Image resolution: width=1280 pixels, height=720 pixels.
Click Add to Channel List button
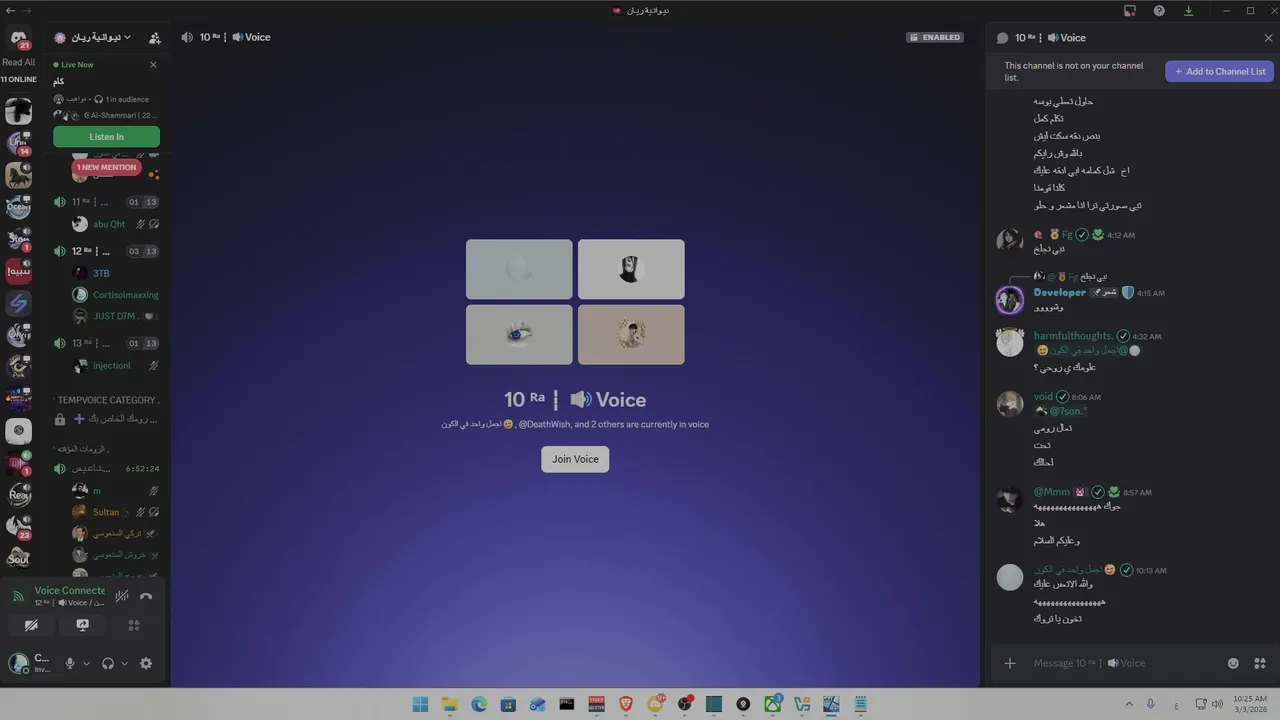[1219, 71]
